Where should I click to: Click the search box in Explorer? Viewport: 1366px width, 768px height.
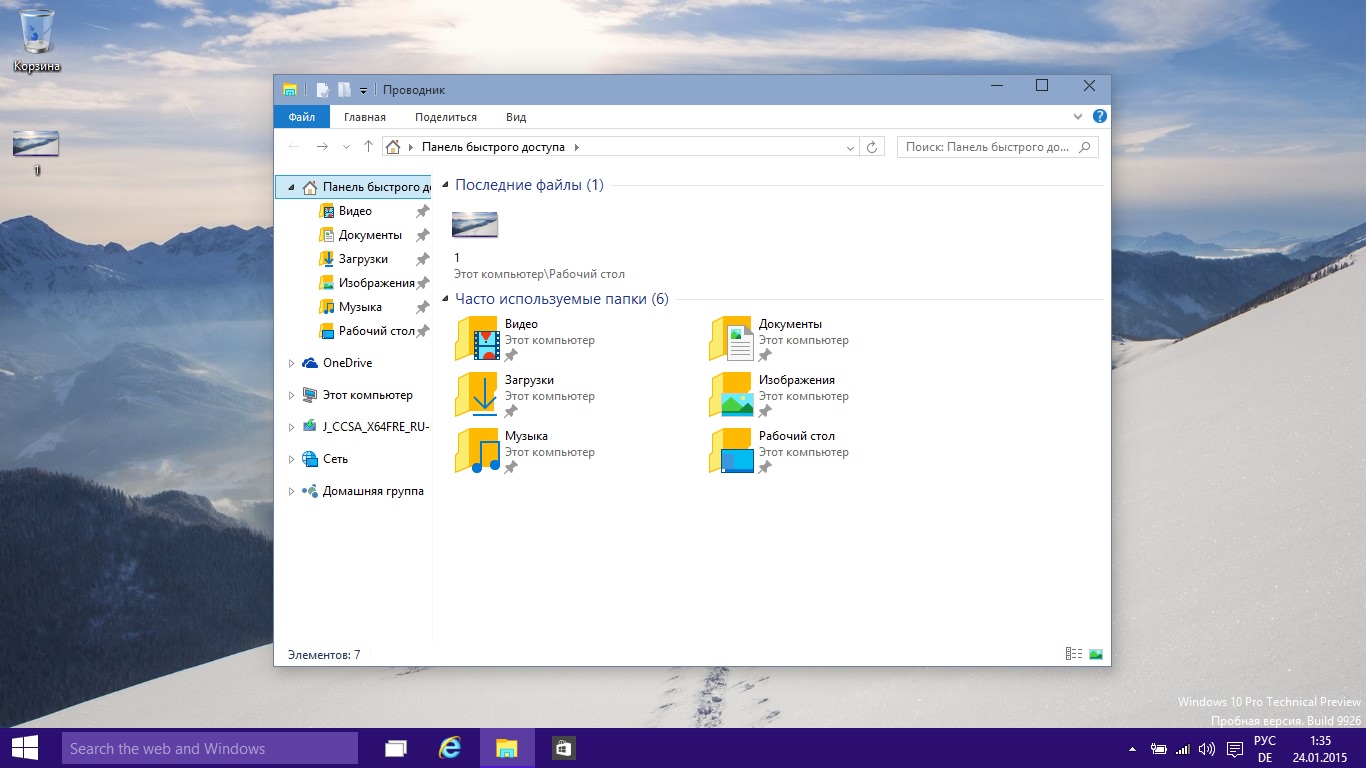(987, 147)
